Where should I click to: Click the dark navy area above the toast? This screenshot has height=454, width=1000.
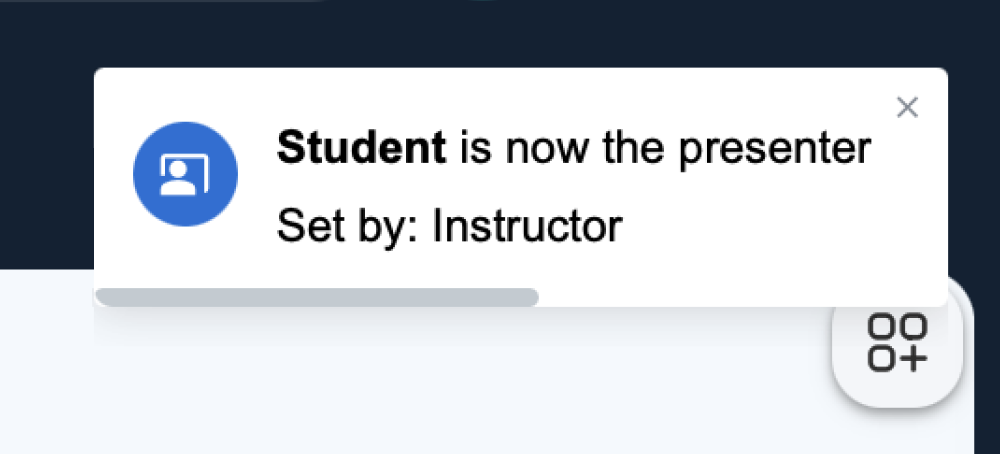[500, 32]
